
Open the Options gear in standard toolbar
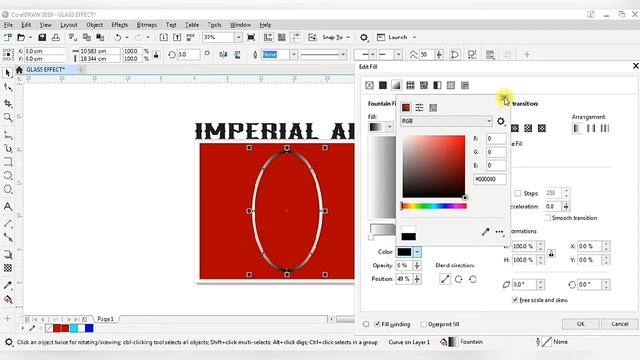click(364, 38)
